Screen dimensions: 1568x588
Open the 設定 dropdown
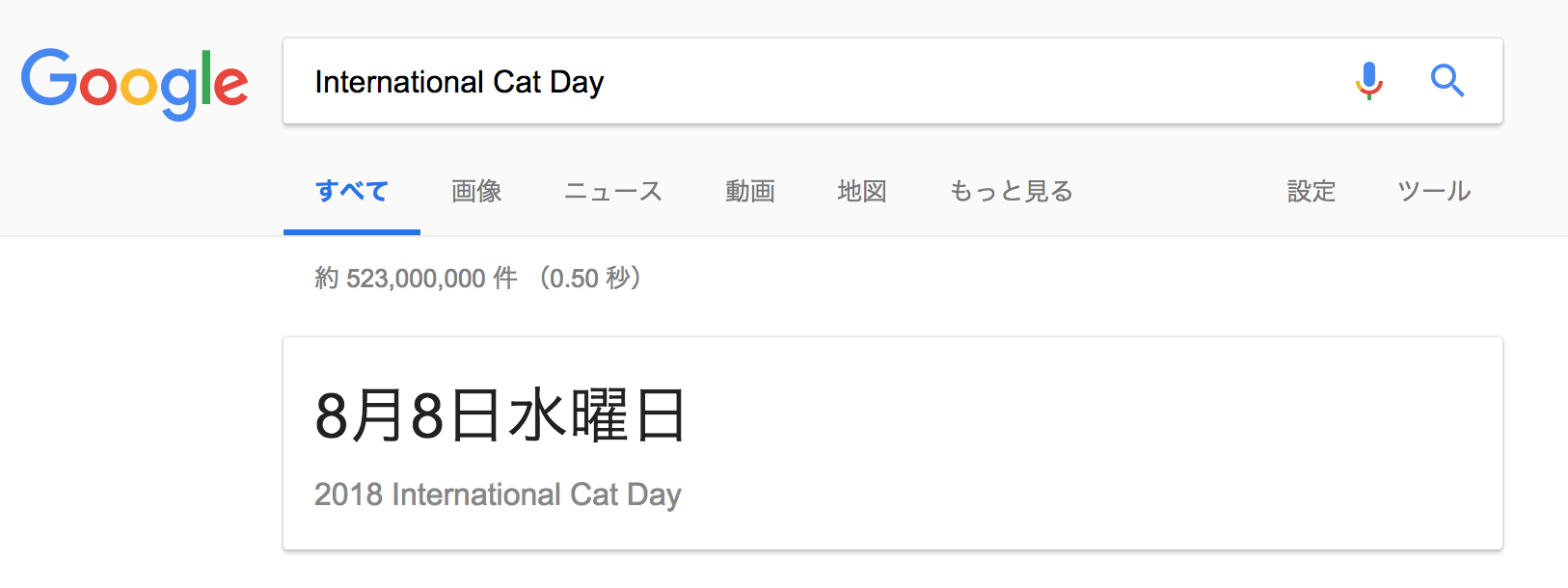pyautogui.click(x=1311, y=191)
